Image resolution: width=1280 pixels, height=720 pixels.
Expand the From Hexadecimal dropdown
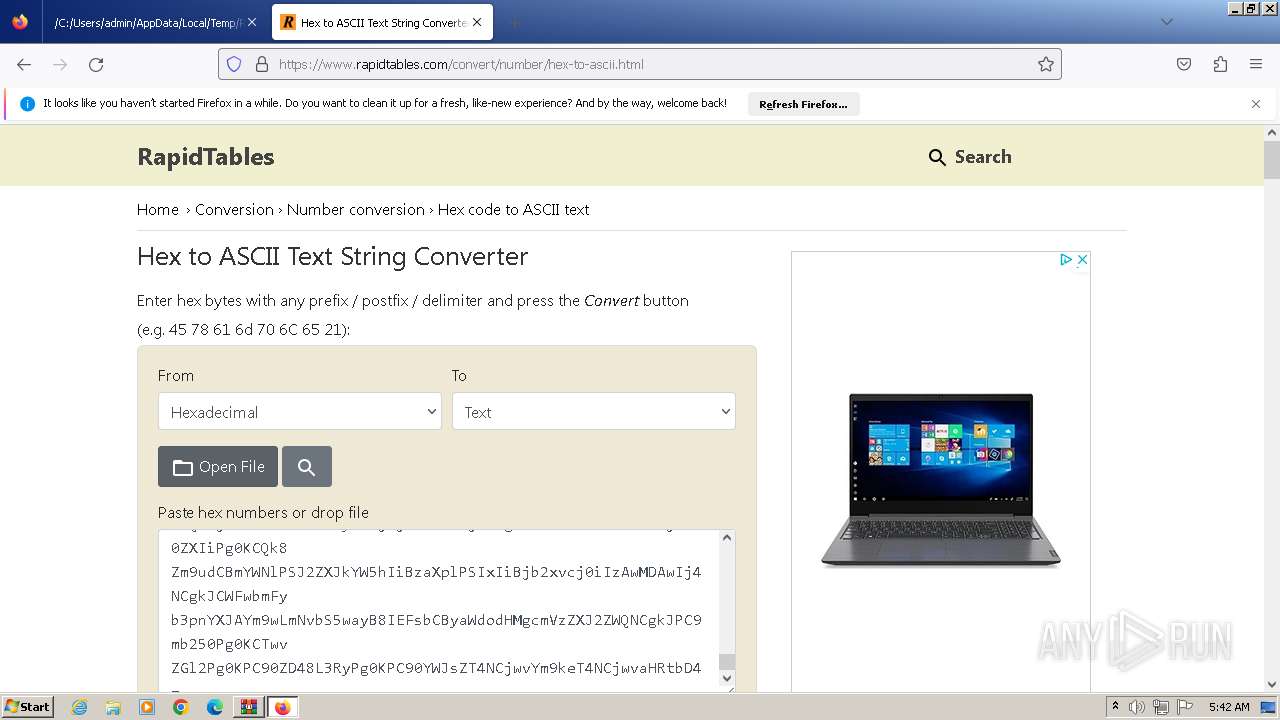point(300,412)
